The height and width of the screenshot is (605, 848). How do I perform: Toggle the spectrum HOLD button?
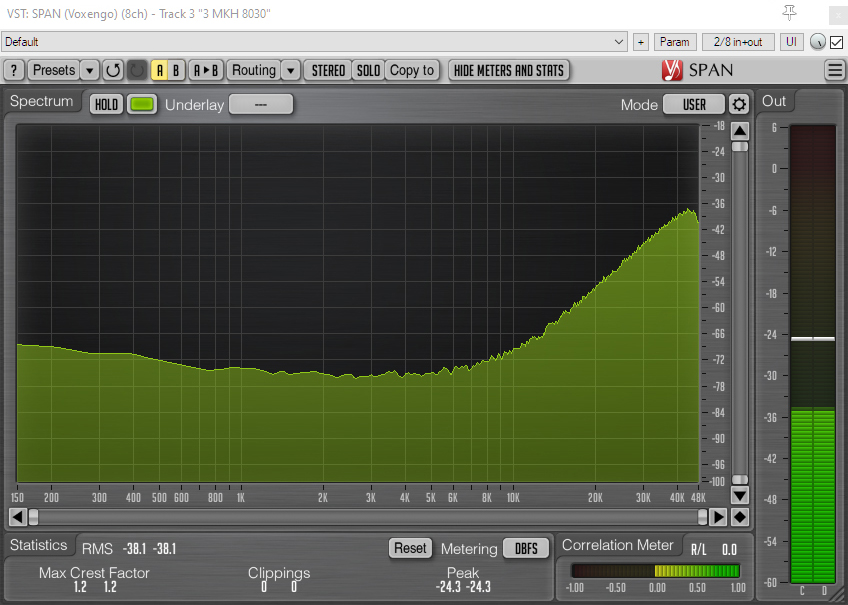[x=106, y=105]
